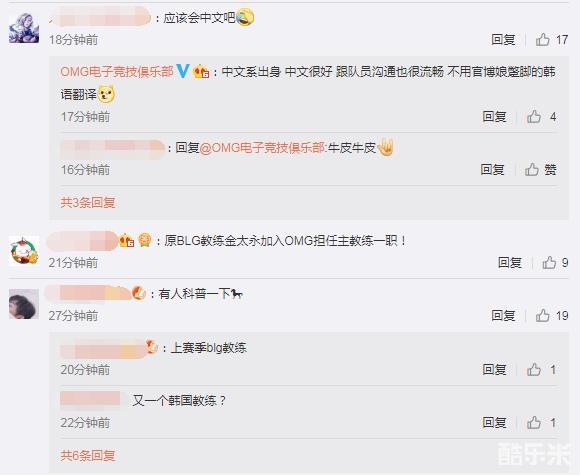Like the 21分钟前 comment with 9 likes
This screenshot has width=580, height=475.
pyautogui.click(x=549, y=263)
